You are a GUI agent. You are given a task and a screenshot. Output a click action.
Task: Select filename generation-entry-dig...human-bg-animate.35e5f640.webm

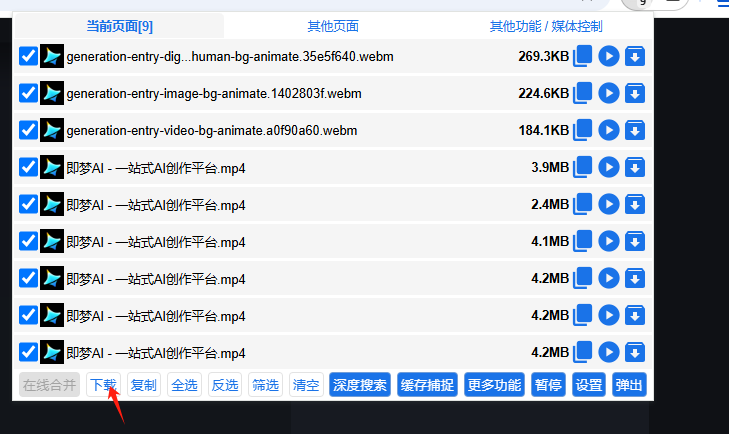(x=230, y=56)
